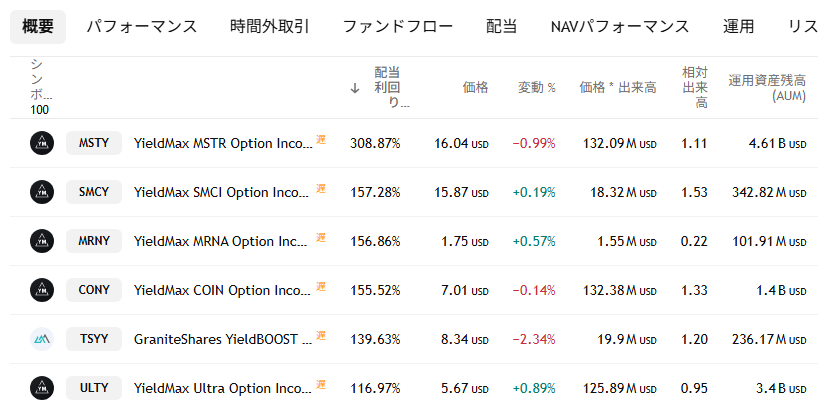Switch to the パフォーマンス tab
Viewport: 818px width, 411px height.
(x=141, y=27)
